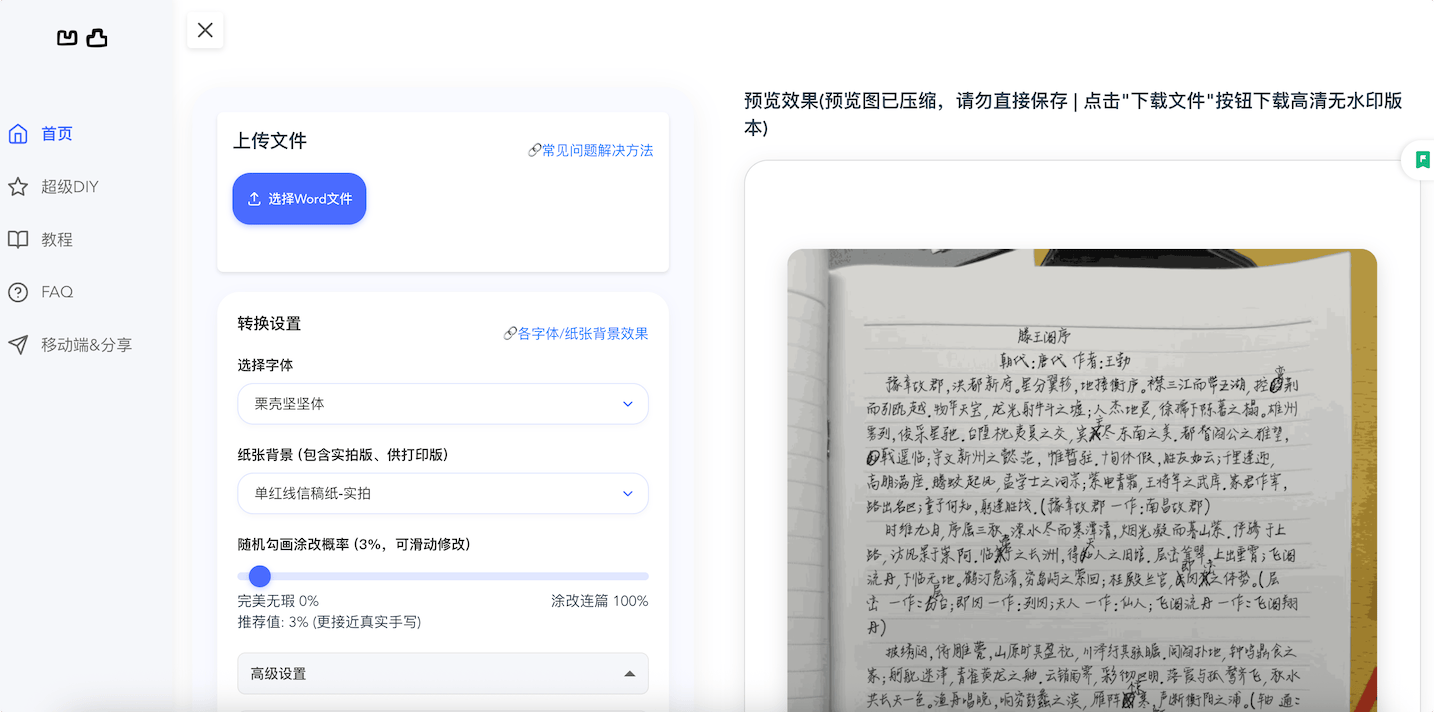1434x712 pixels.
Task: Go to 教程 in the sidebar
Action: click(57, 240)
